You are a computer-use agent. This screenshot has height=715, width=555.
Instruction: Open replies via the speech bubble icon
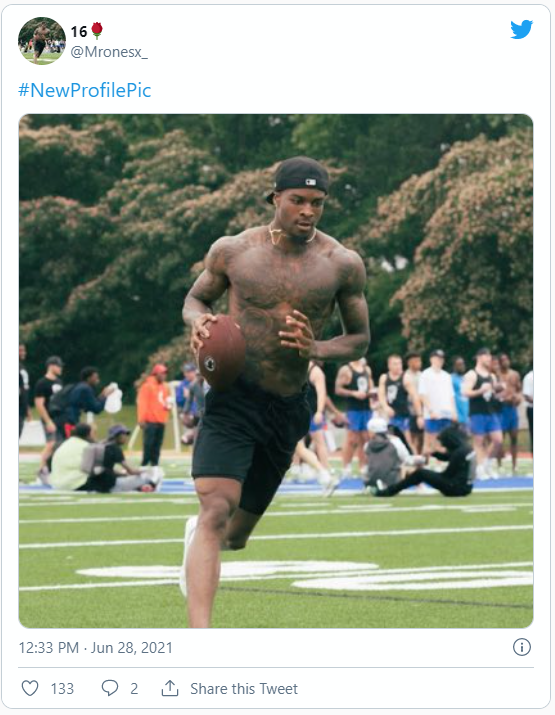click(110, 688)
